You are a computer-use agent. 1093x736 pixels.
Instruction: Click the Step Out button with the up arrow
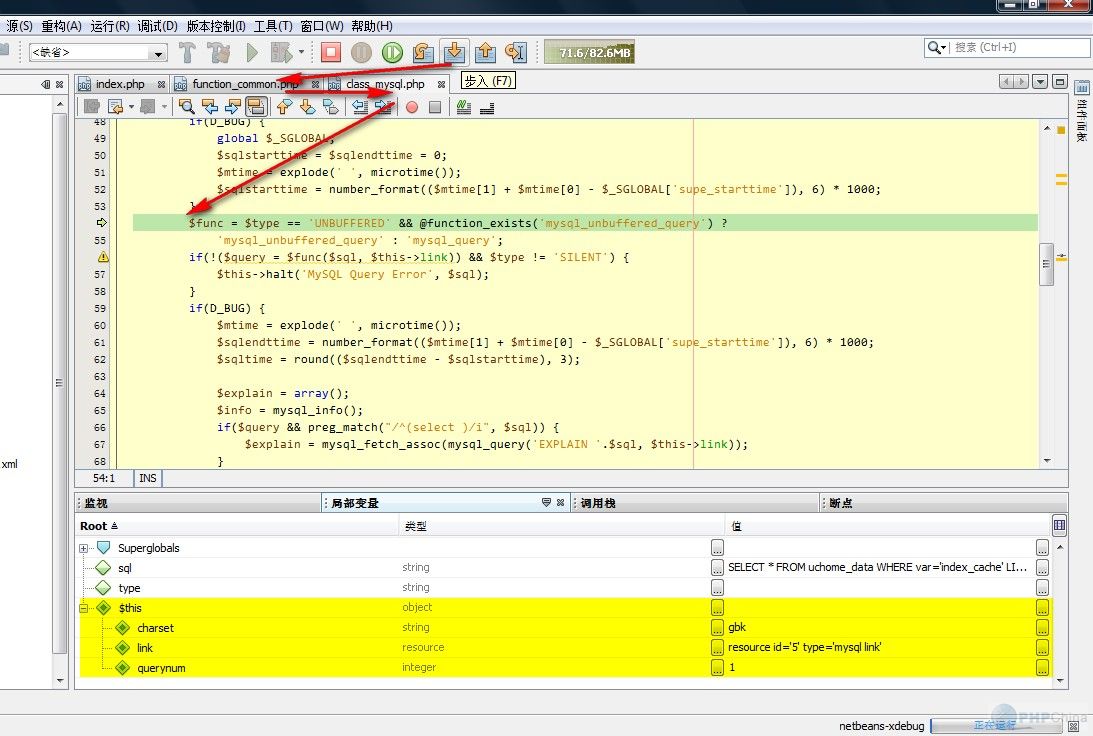485,52
